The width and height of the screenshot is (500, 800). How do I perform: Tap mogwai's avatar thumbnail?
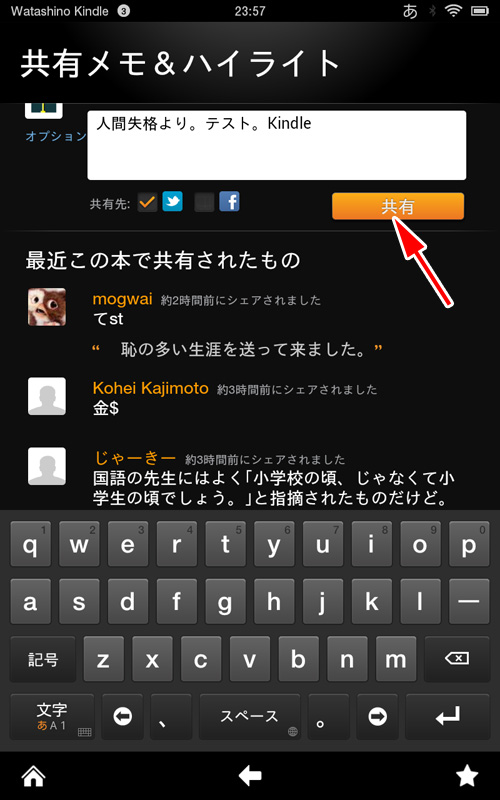pyautogui.click(x=47, y=307)
